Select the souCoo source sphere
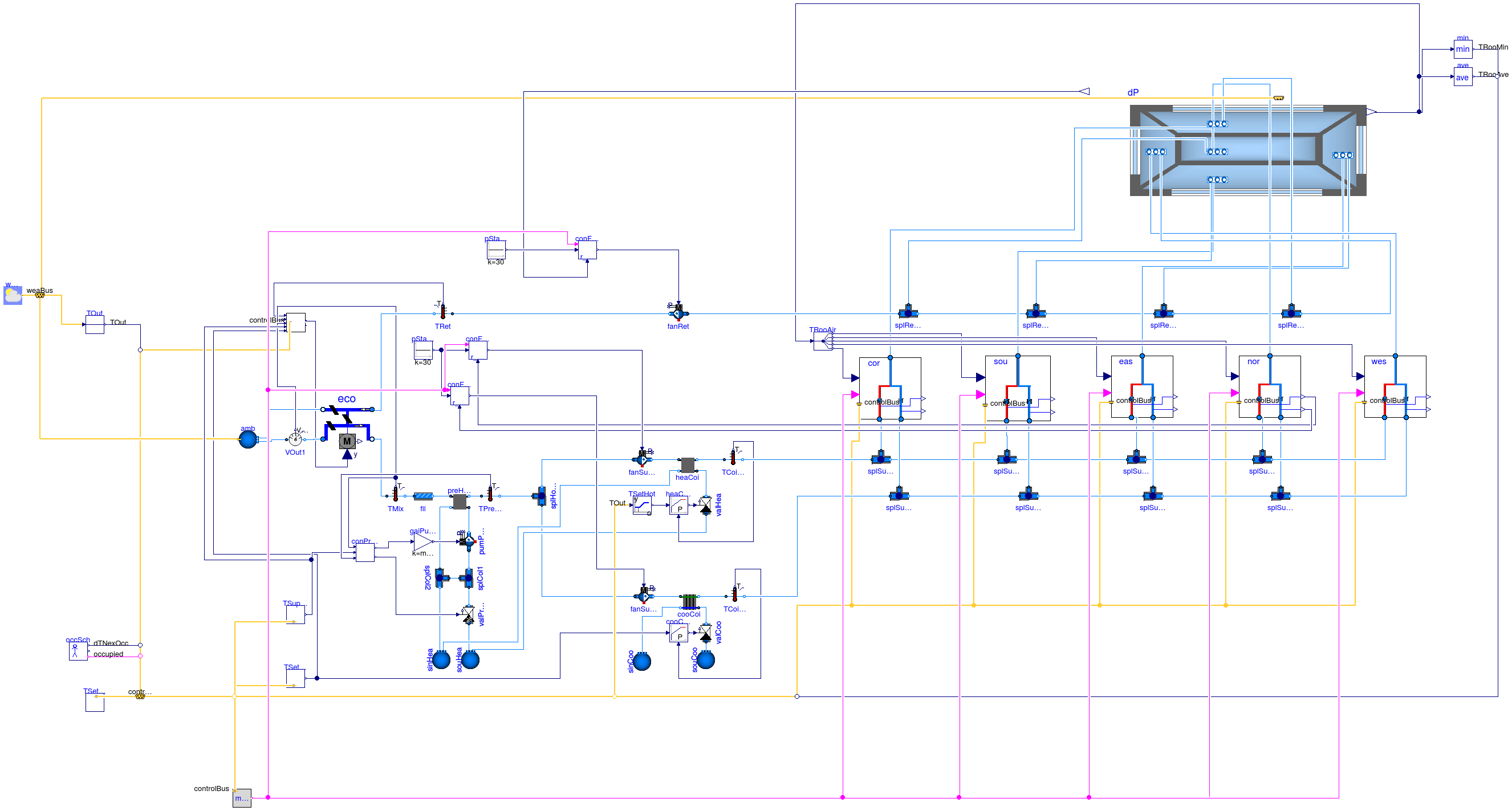This screenshot has height=811, width=1512. click(705, 660)
